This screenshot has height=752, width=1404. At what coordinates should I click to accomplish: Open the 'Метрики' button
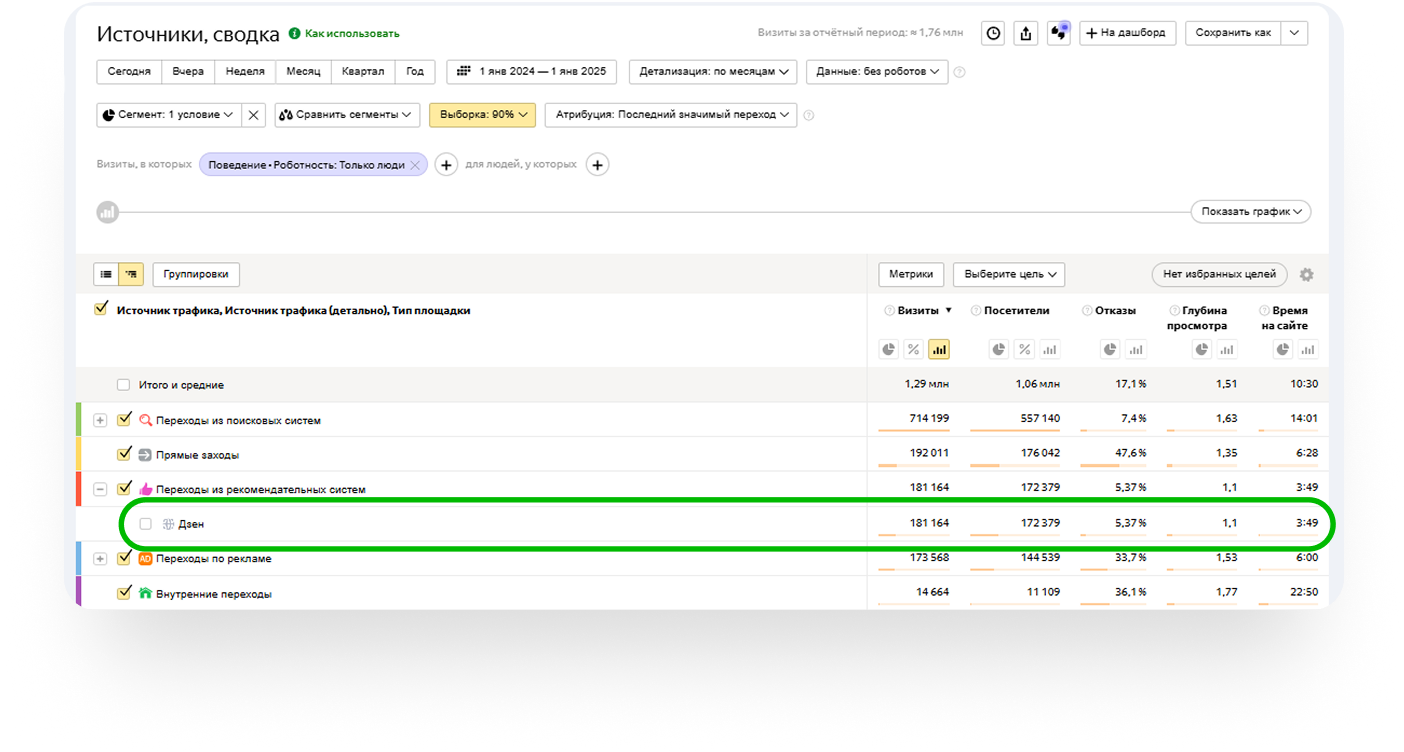(911, 274)
